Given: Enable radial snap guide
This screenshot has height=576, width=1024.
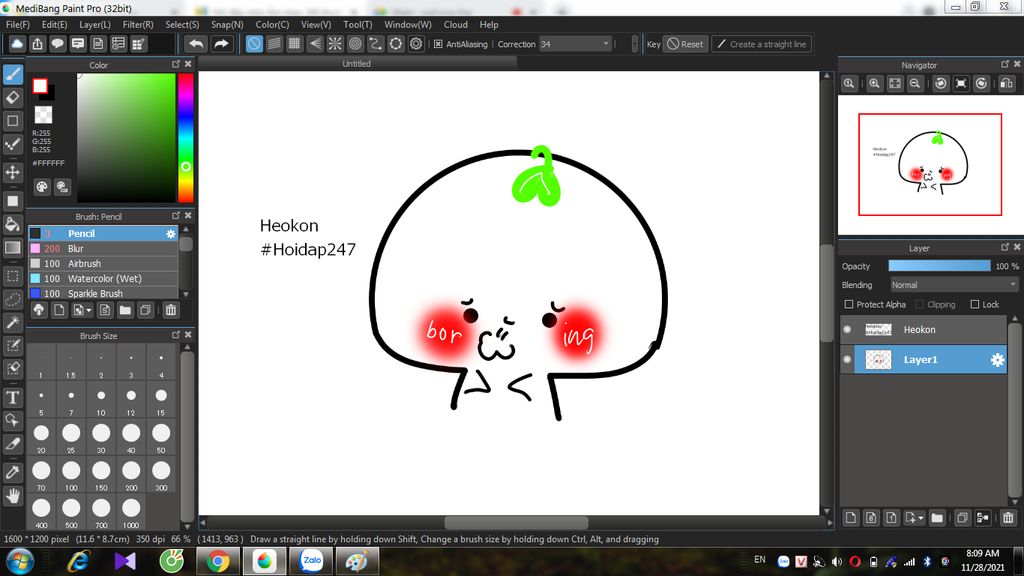Looking at the screenshot, I should click(x=335, y=44).
